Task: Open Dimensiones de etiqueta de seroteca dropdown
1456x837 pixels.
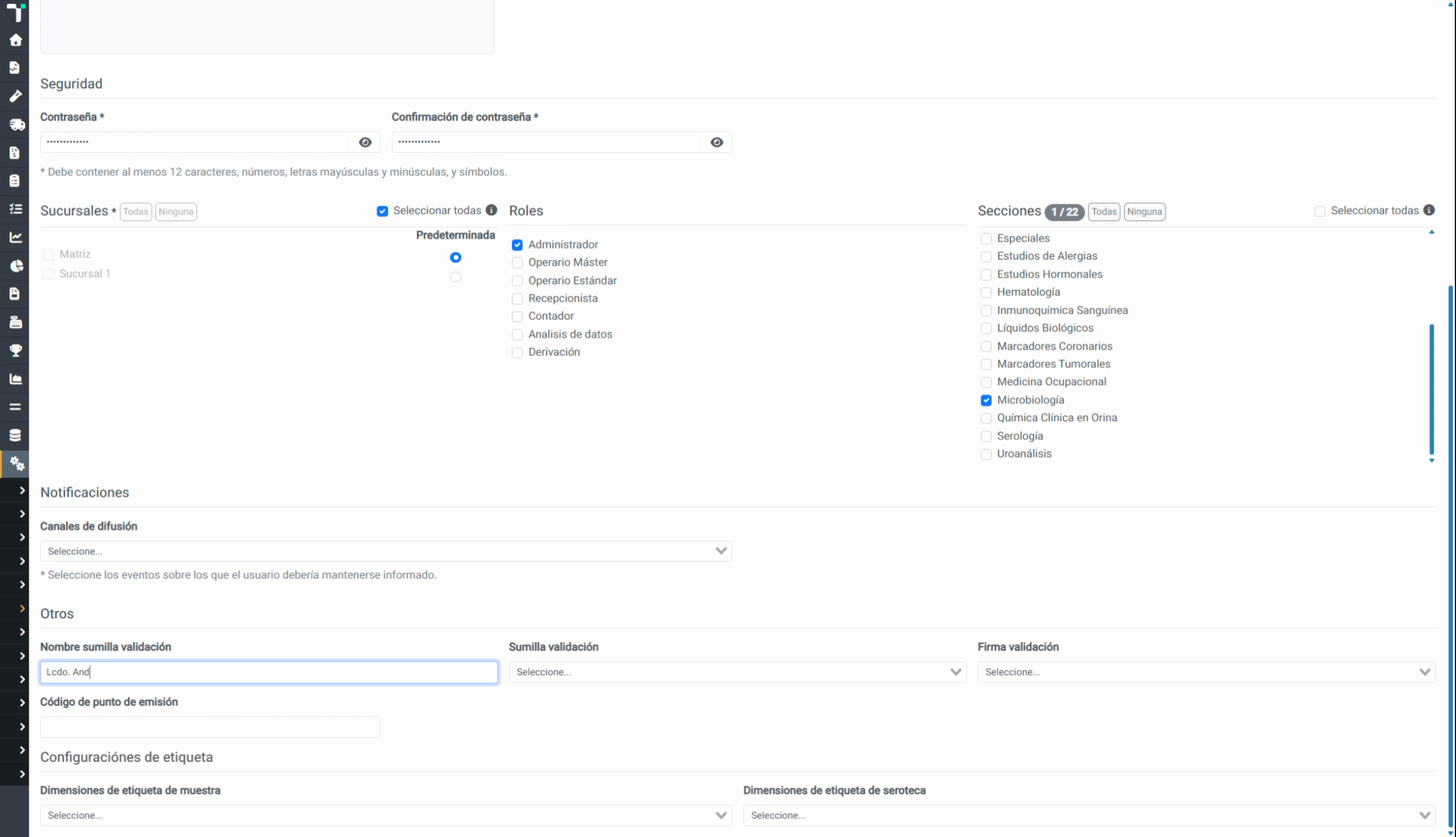Action: [x=1089, y=815]
